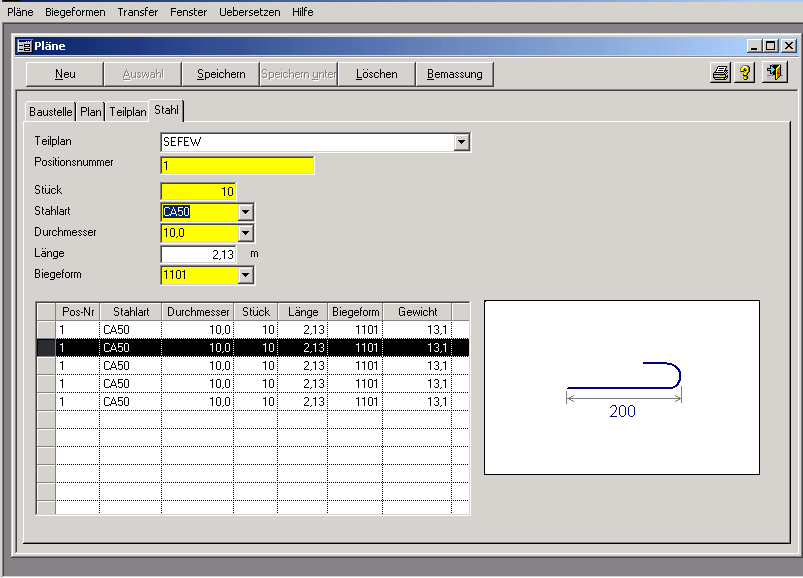Switch to the Teilplan tab
The height and width of the screenshot is (578, 803).
tap(128, 112)
